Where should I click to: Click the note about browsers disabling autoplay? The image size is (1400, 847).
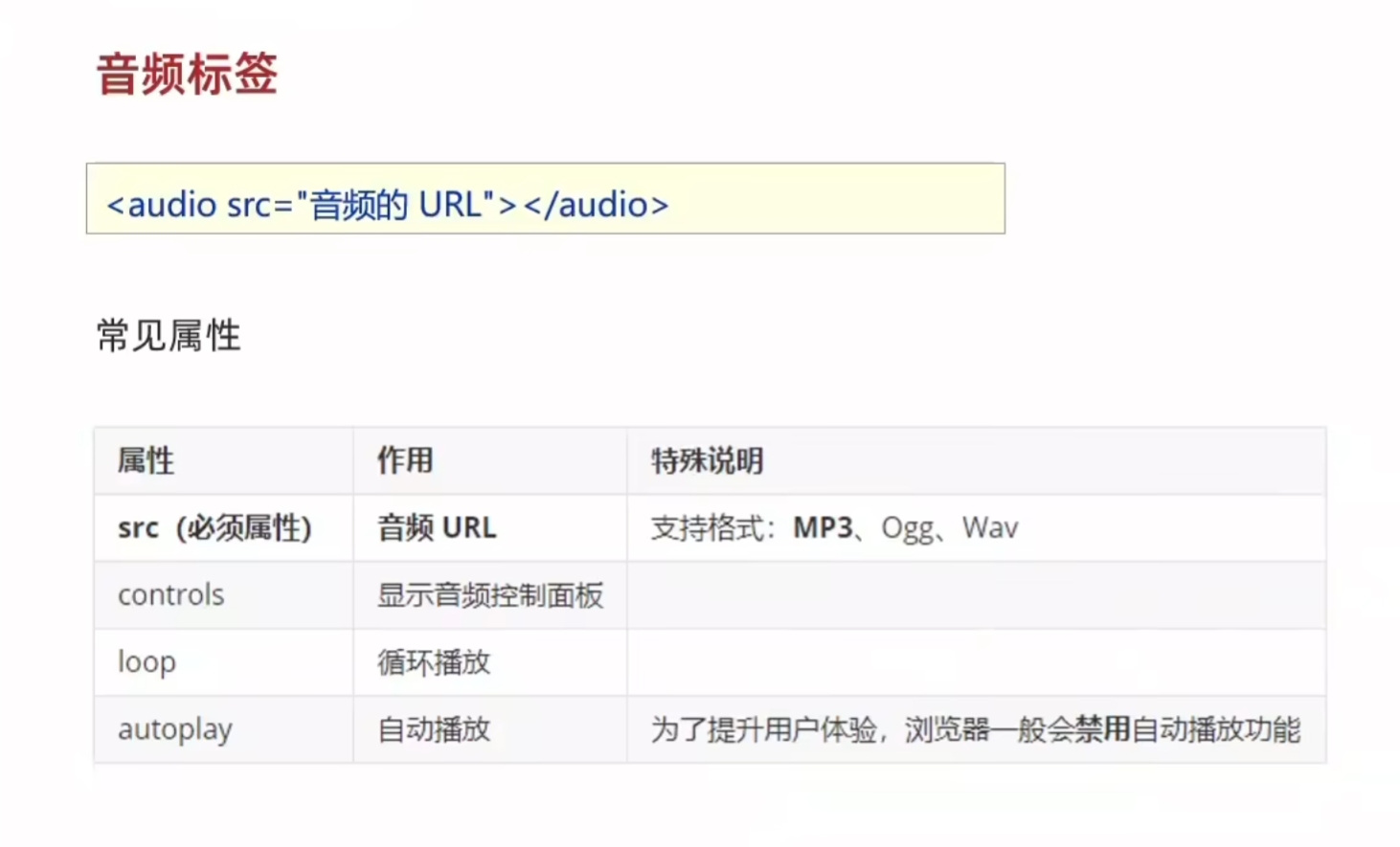pos(976,729)
